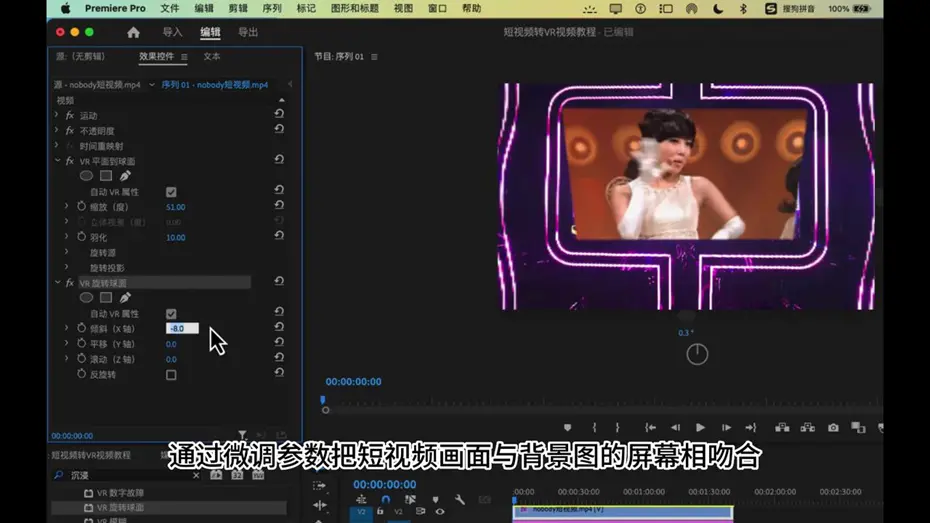The image size is (930, 523).
Task: Toggle V2 track output eye
Action: 440,512
